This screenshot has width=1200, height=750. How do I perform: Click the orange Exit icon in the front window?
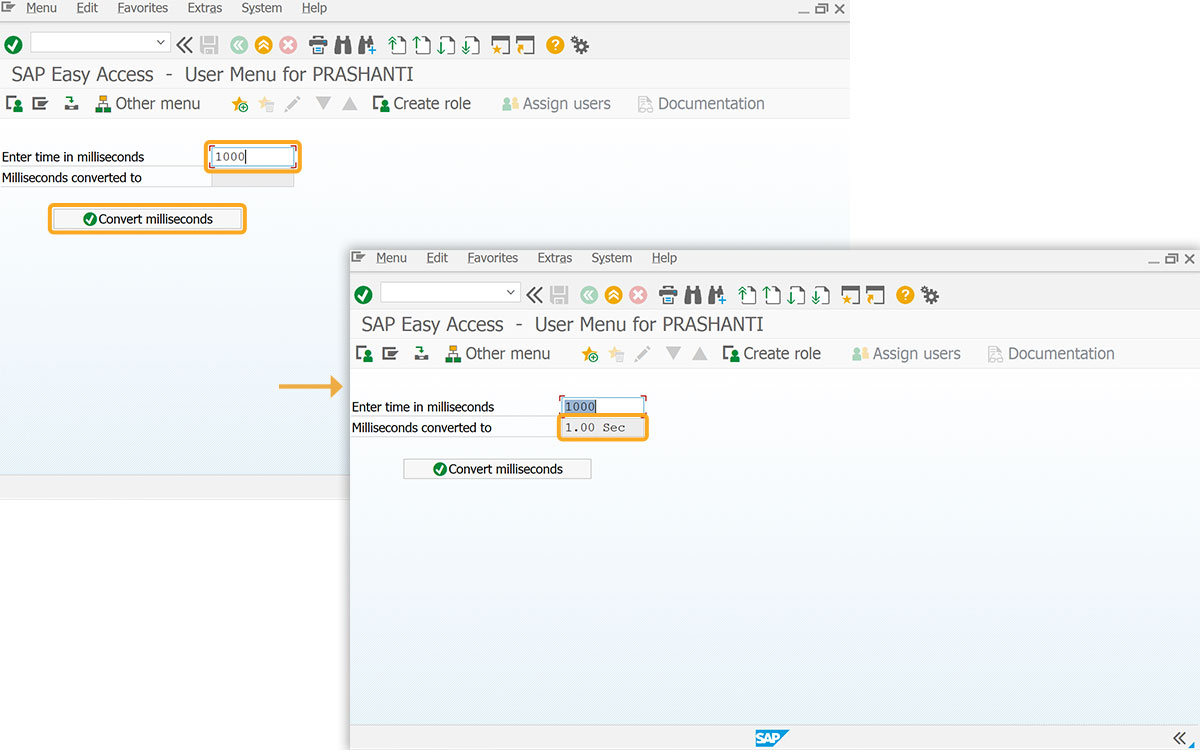[x=613, y=295]
